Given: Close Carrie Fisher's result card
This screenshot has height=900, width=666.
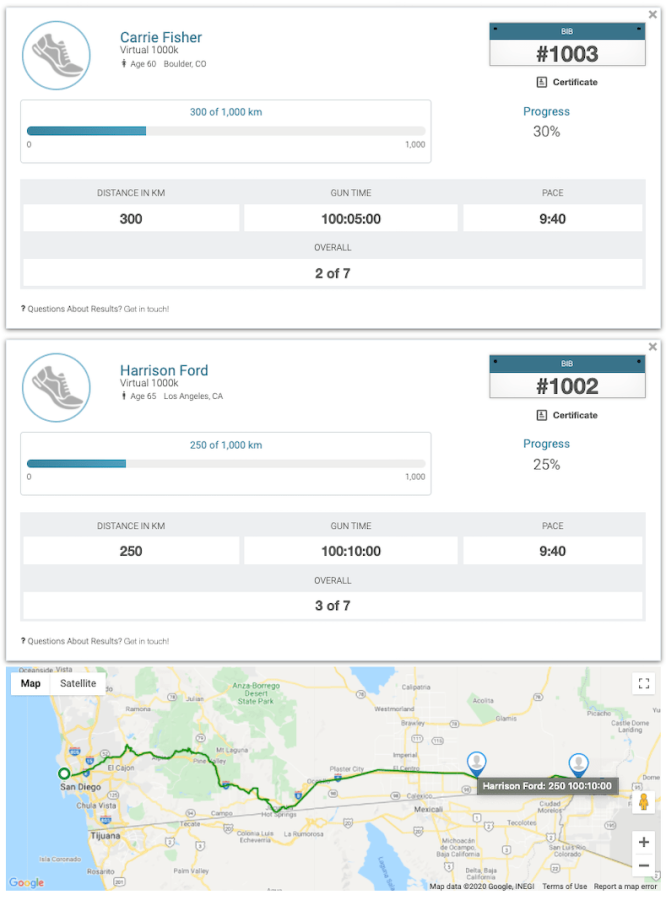Looking at the screenshot, I should 652,14.
